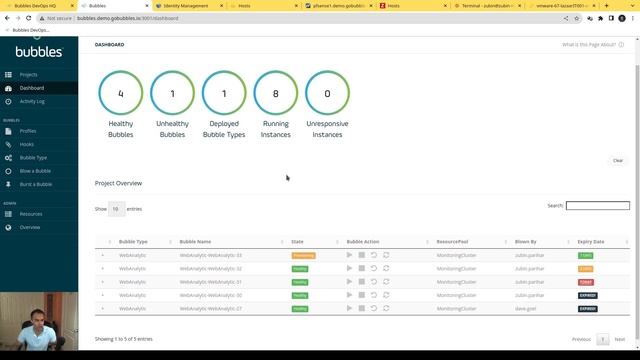Image resolution: width=640 pixels, height=360 pixels.
Task: Click the 'What is this Page About?' link
Action: click(589, 44)
